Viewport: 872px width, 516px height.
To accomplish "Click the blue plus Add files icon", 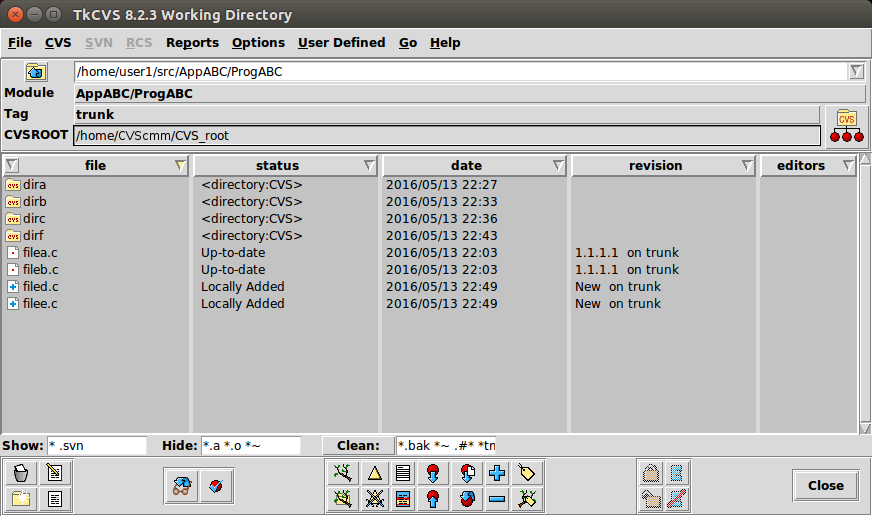I will coord(497,473).
